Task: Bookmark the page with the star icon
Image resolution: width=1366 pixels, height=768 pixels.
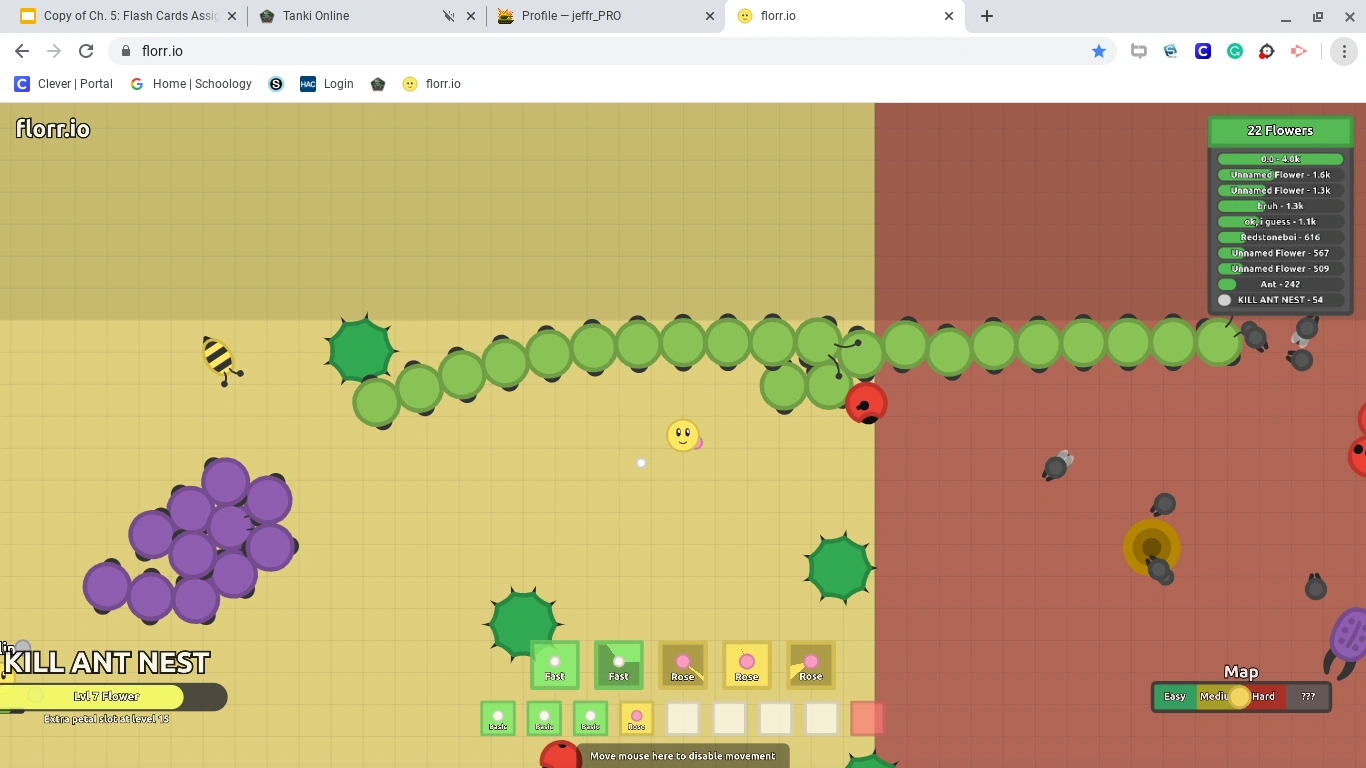Action: (x=1099, y=50)
